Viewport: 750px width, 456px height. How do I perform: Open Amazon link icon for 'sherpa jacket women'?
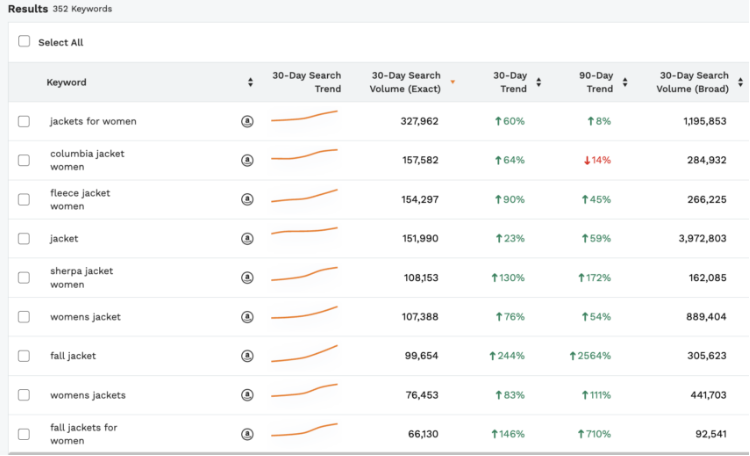(247, 277)
